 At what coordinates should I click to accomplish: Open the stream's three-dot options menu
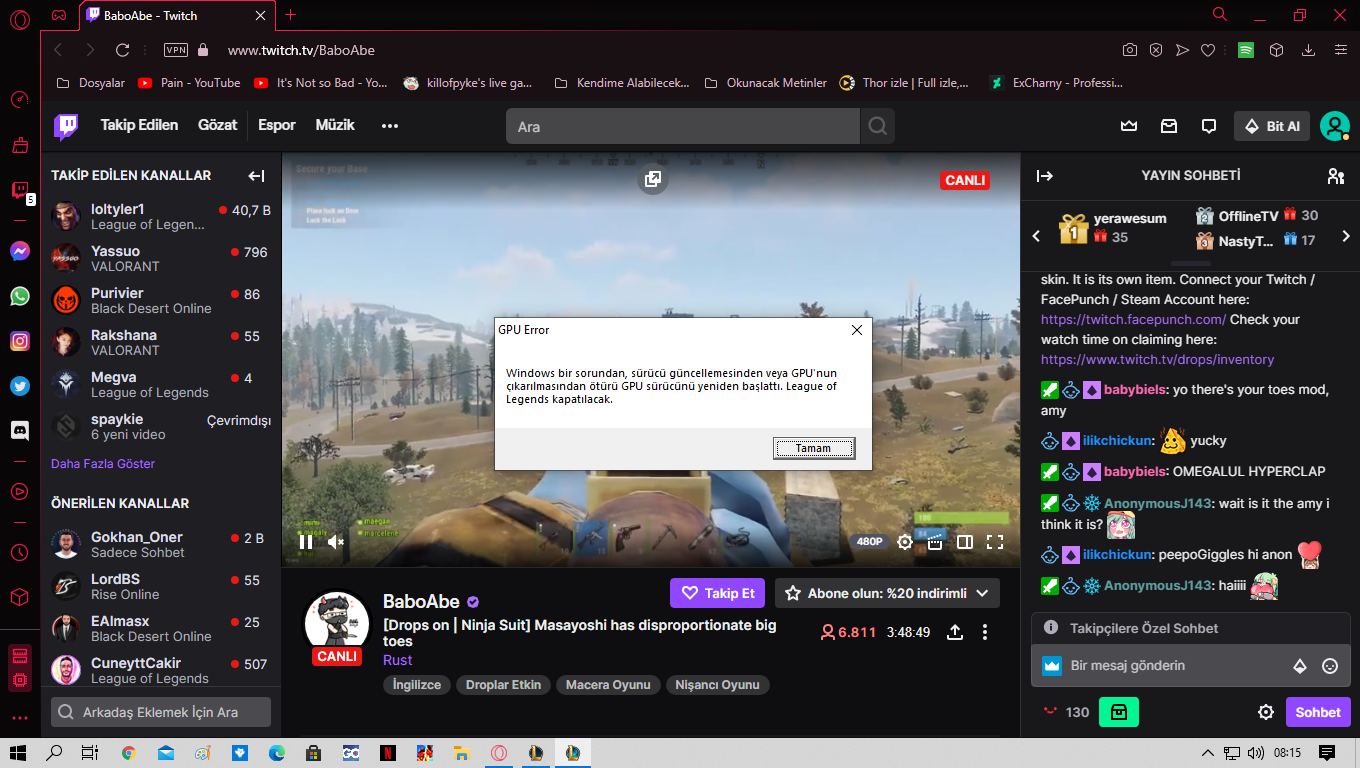(x=985, y=632)
